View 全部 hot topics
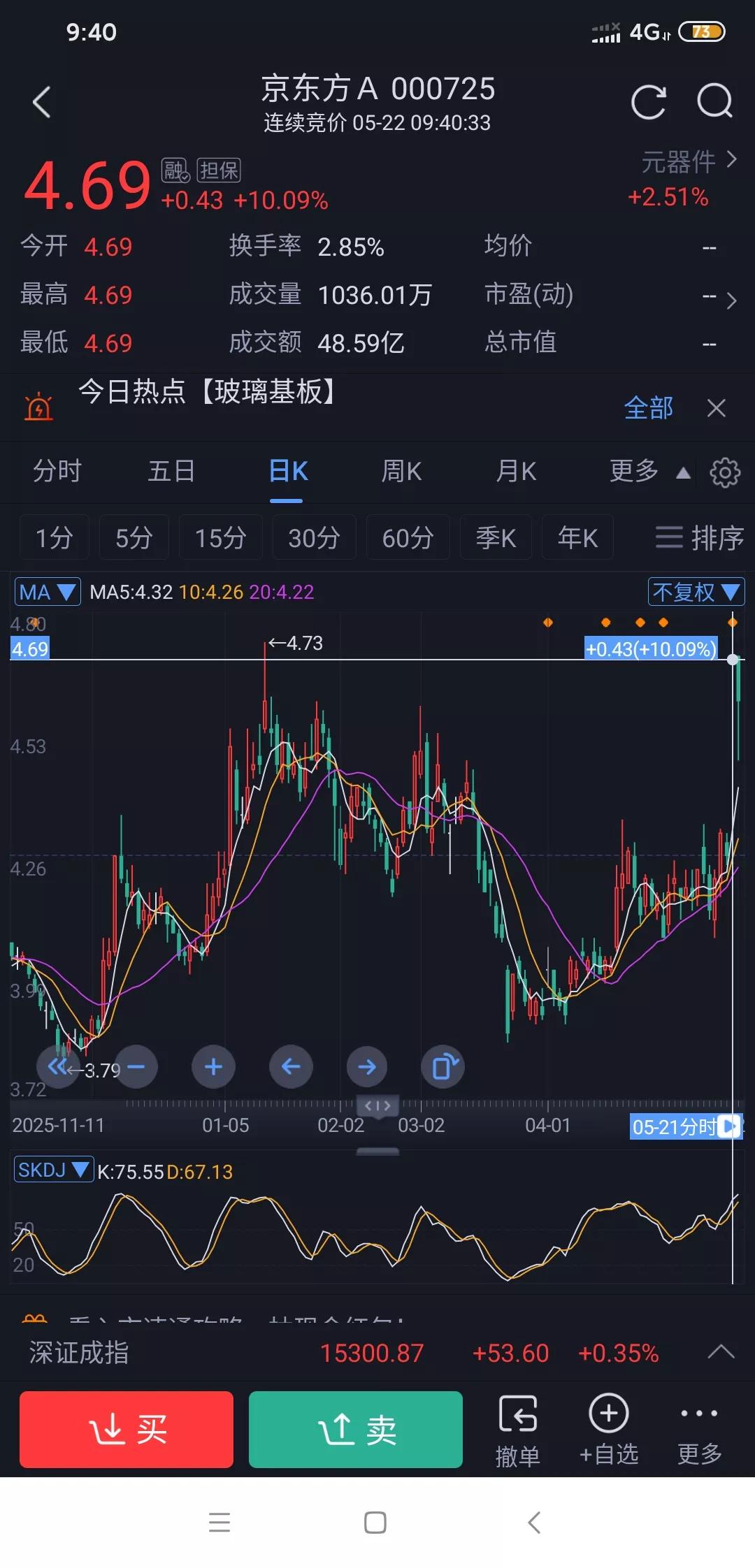 click(648, 408)
